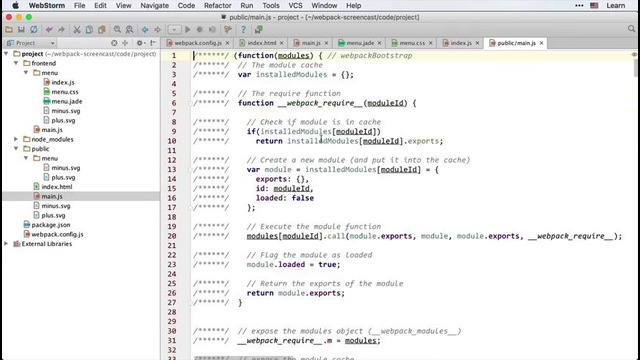The height and width of the screenshot is (360, 640).
Task: Select menu.jade in project tree
Action: click(x=67, y=101)
